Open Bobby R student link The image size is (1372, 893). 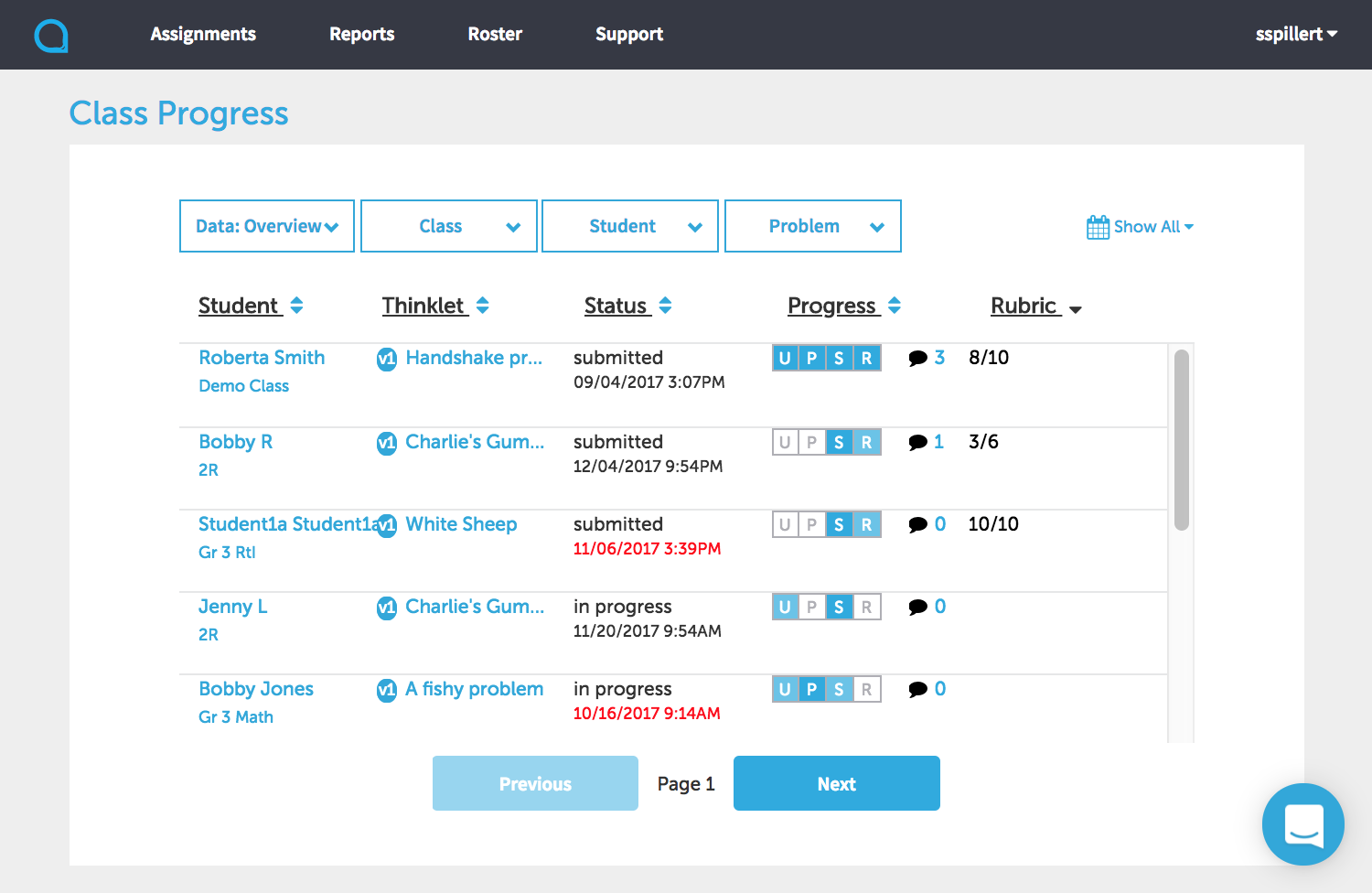[236, 442]
